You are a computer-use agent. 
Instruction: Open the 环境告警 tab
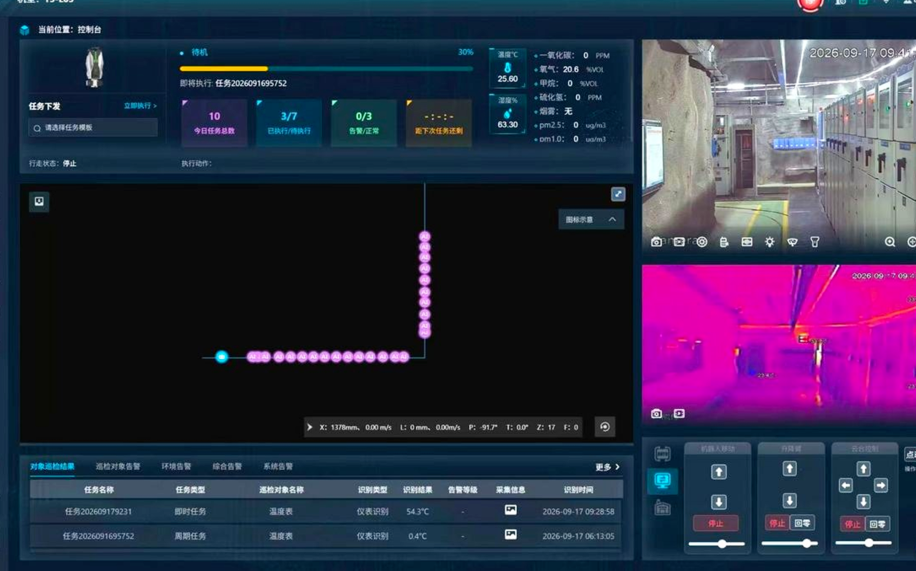[x=176, y=466]
